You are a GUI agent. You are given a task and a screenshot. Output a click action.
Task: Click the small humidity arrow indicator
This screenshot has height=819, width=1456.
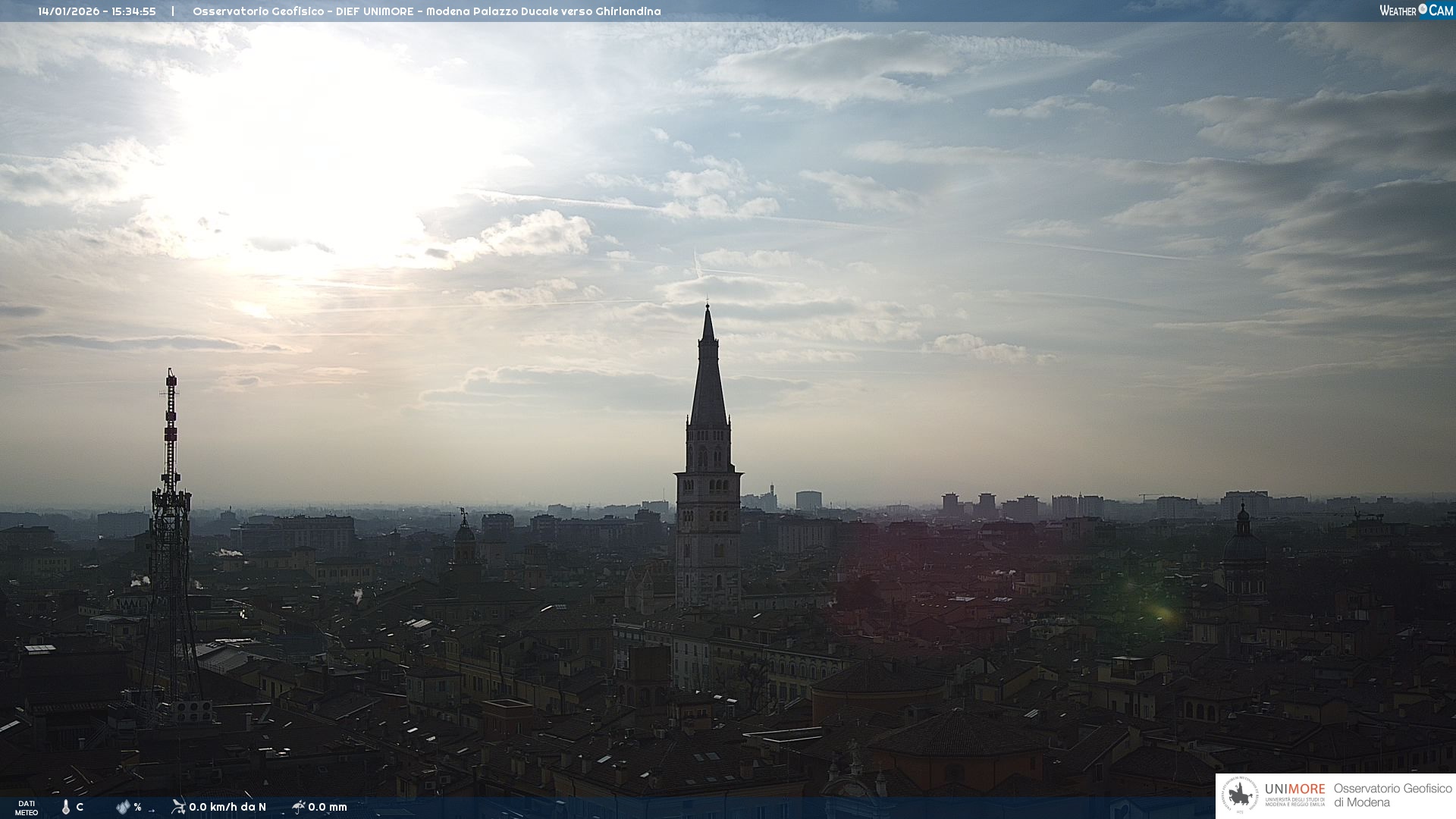[x=152, y=810]
